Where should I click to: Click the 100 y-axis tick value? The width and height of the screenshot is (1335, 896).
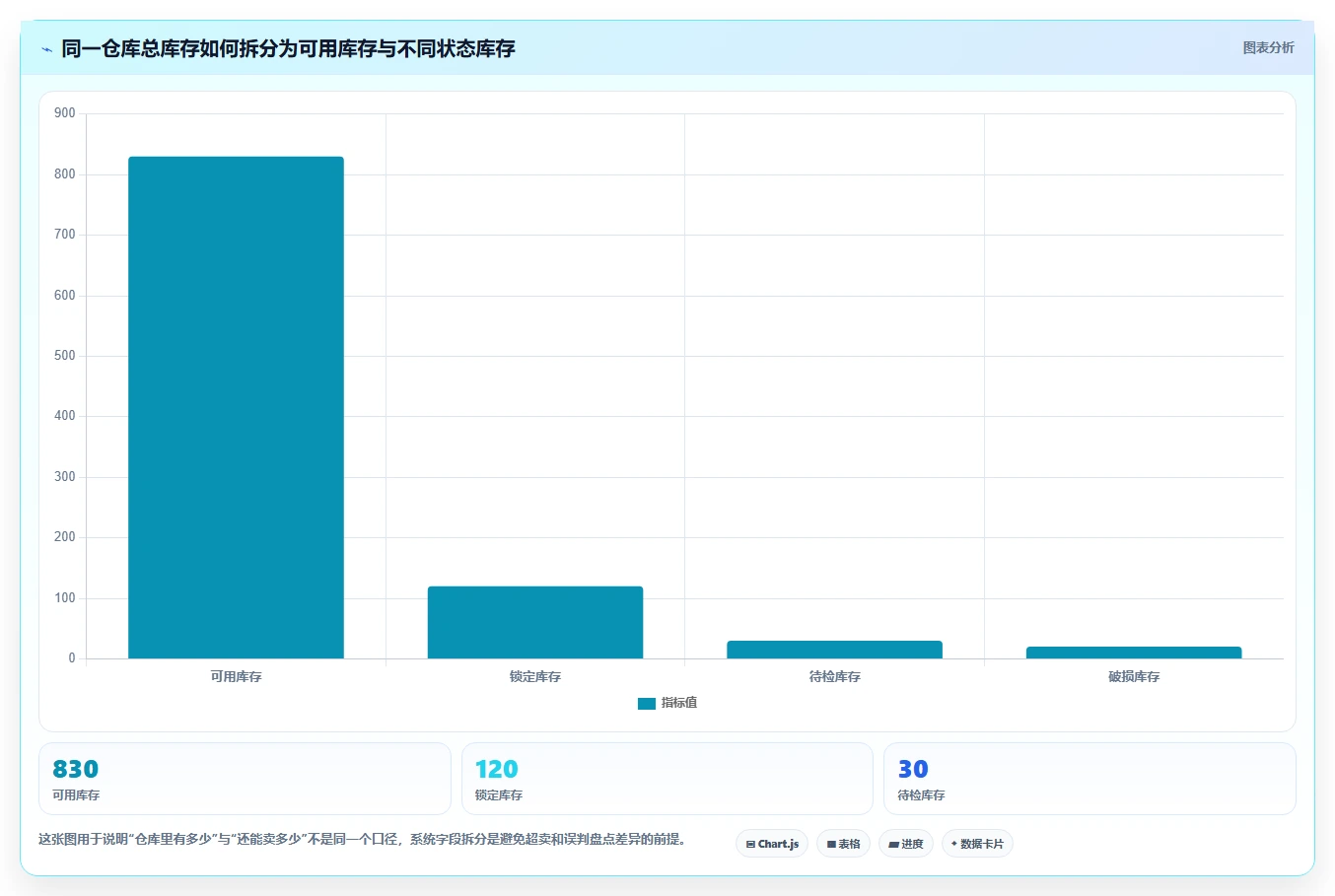65,598
